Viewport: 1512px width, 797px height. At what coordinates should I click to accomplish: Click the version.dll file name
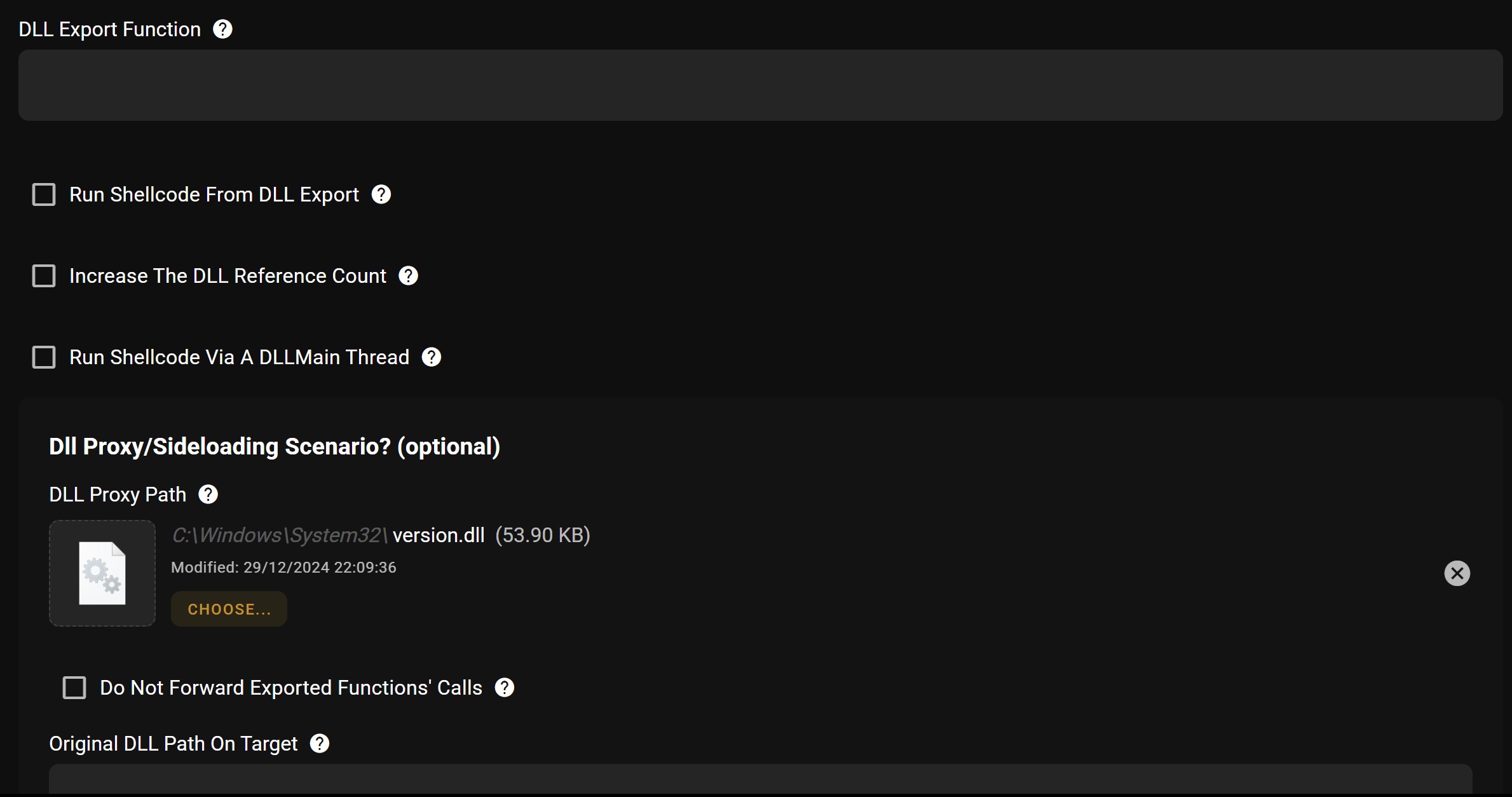pyautogui.click(x=439, y=535)
